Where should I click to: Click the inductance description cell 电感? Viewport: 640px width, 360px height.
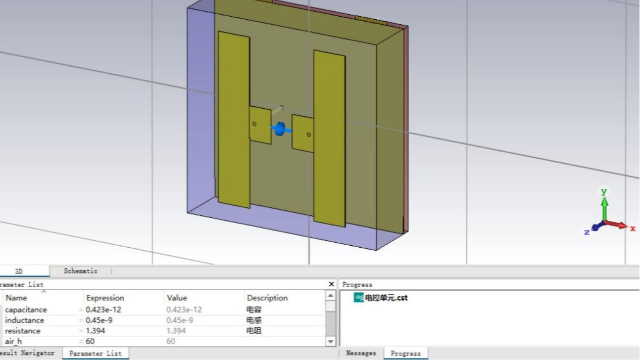(253, 320)
